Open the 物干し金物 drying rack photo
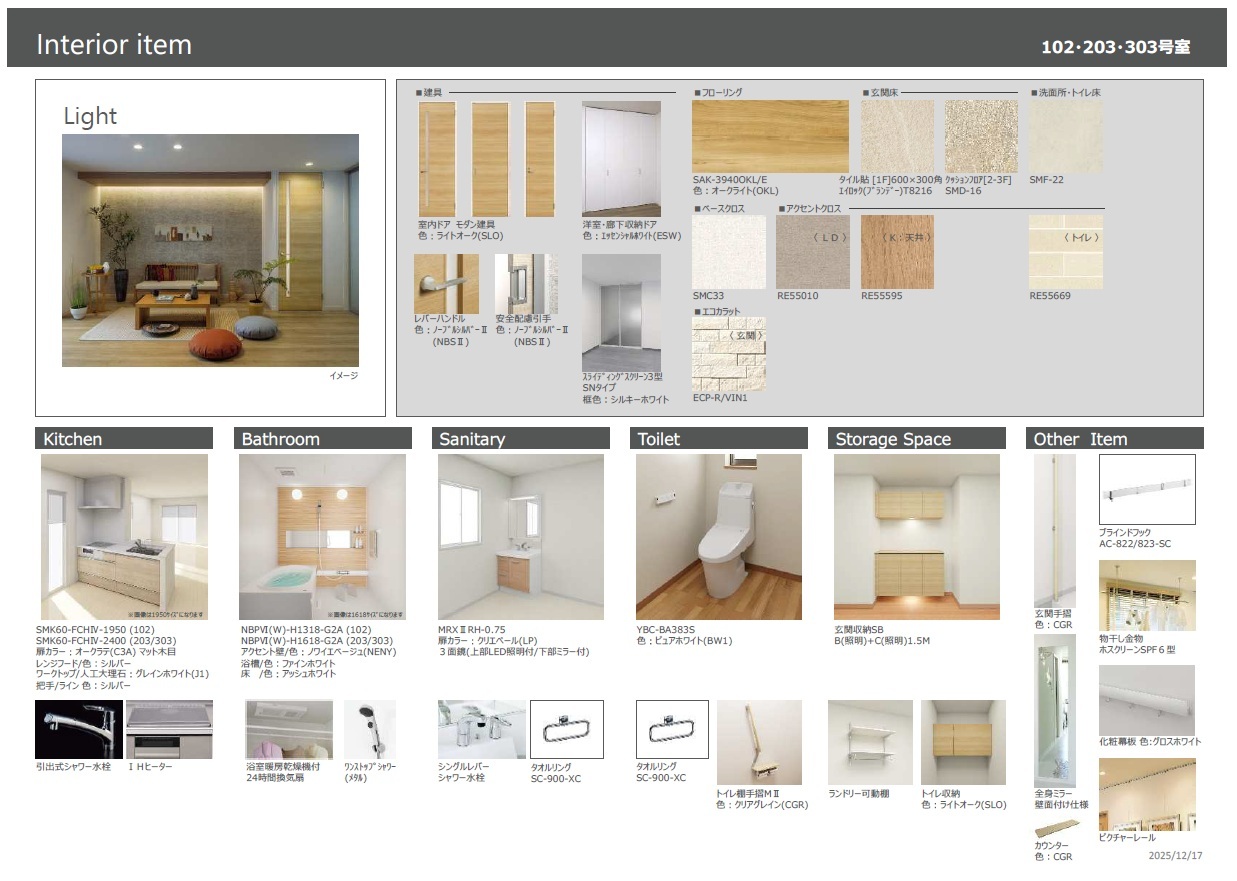Screen dimensions: 1237x881 tap(1147, 596)
